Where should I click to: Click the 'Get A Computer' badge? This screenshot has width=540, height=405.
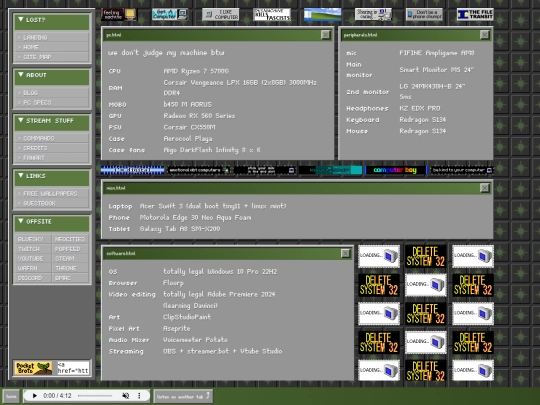169,14
